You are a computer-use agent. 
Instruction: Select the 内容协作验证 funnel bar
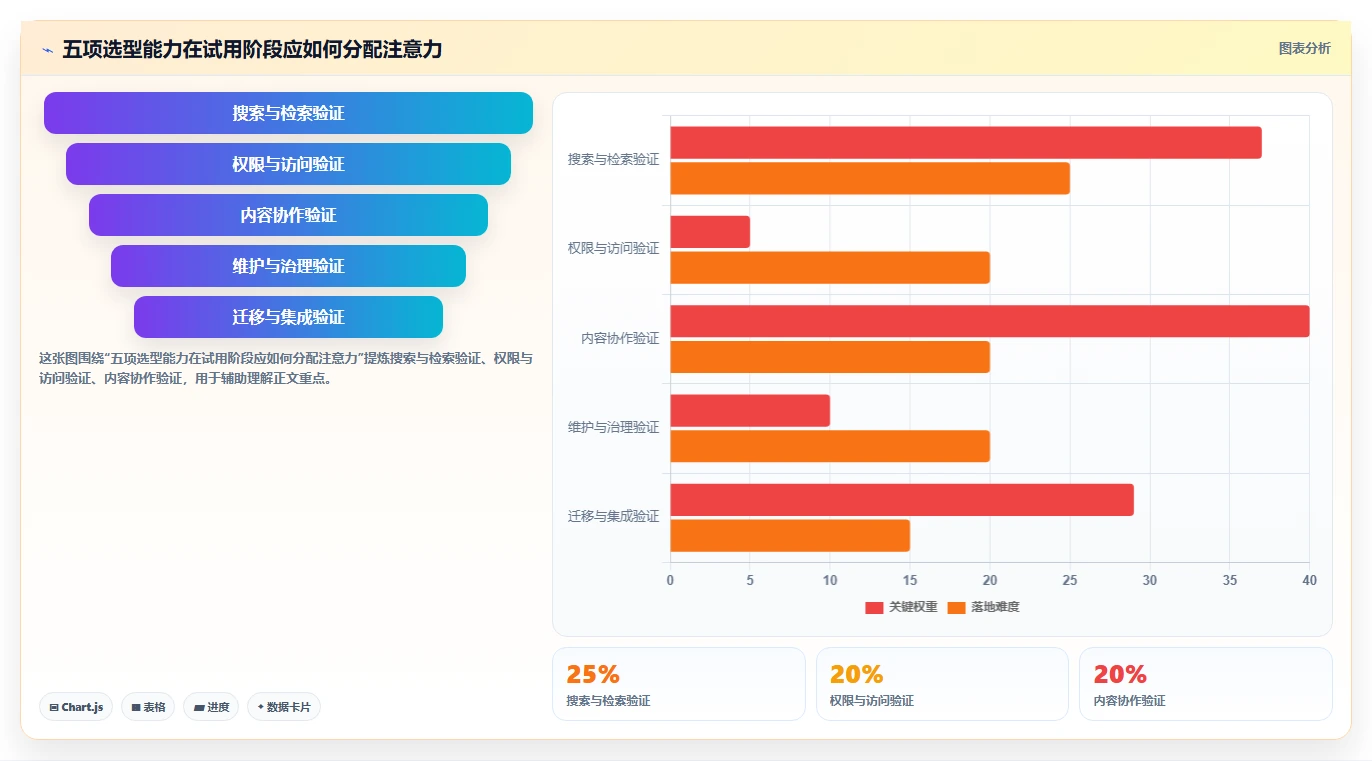[288, 215]
